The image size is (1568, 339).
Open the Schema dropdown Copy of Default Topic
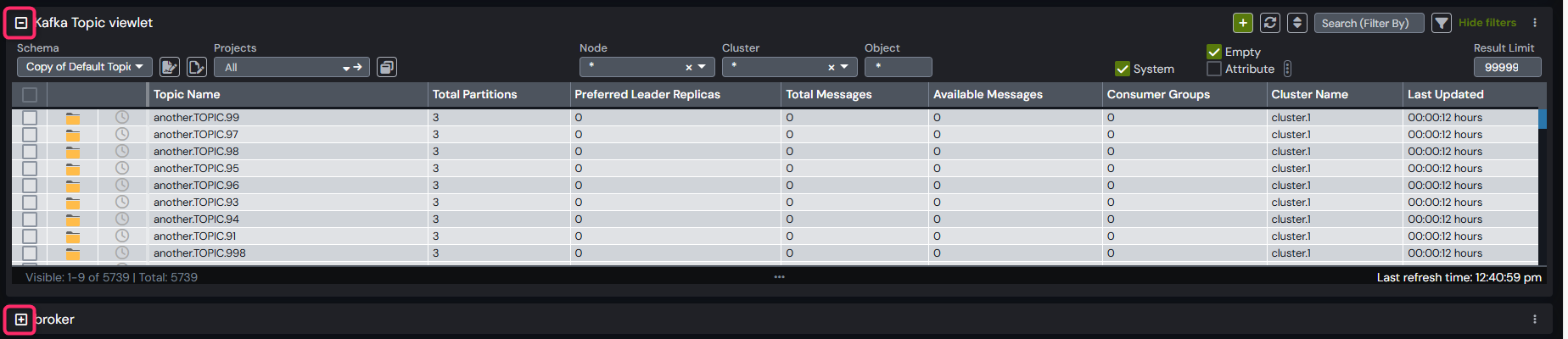[x=84, y=67]
